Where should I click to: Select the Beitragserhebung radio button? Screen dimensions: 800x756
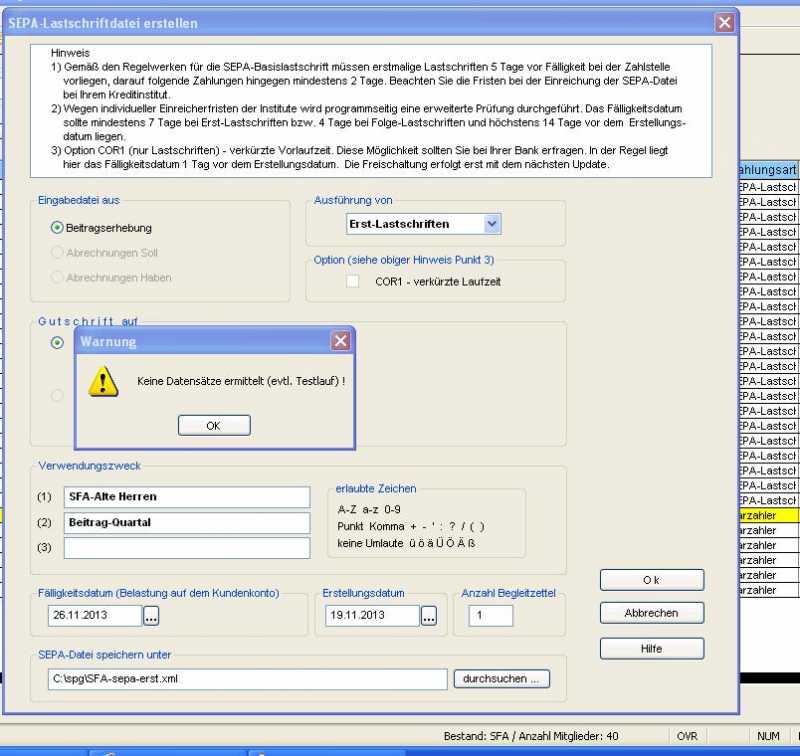(57, 228)
